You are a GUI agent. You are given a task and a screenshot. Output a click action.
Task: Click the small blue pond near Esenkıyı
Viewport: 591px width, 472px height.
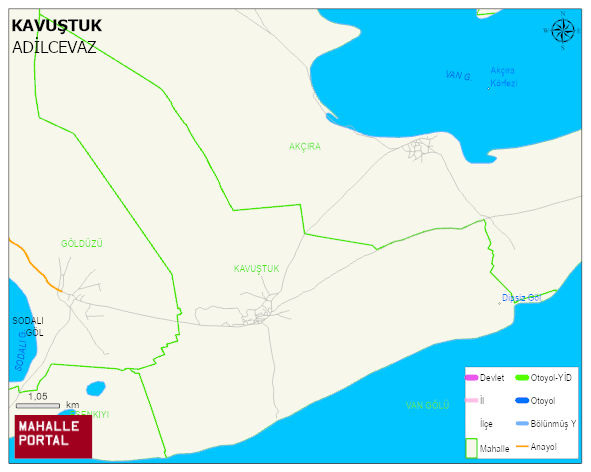click(x=96, y=388)
